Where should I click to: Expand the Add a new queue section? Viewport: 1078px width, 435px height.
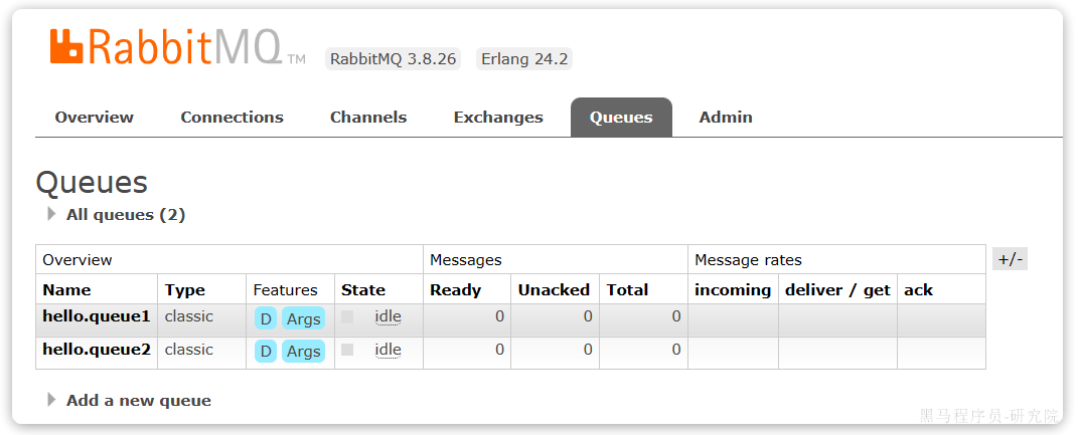pyautogui.click(x=138, y=401)
